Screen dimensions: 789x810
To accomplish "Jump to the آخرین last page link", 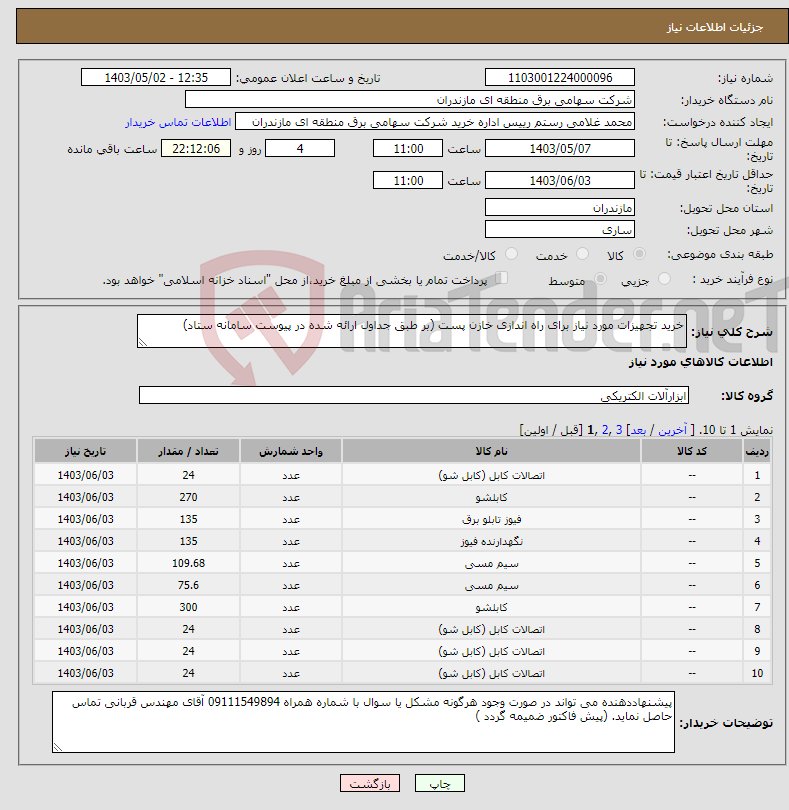I will point(672,430).
